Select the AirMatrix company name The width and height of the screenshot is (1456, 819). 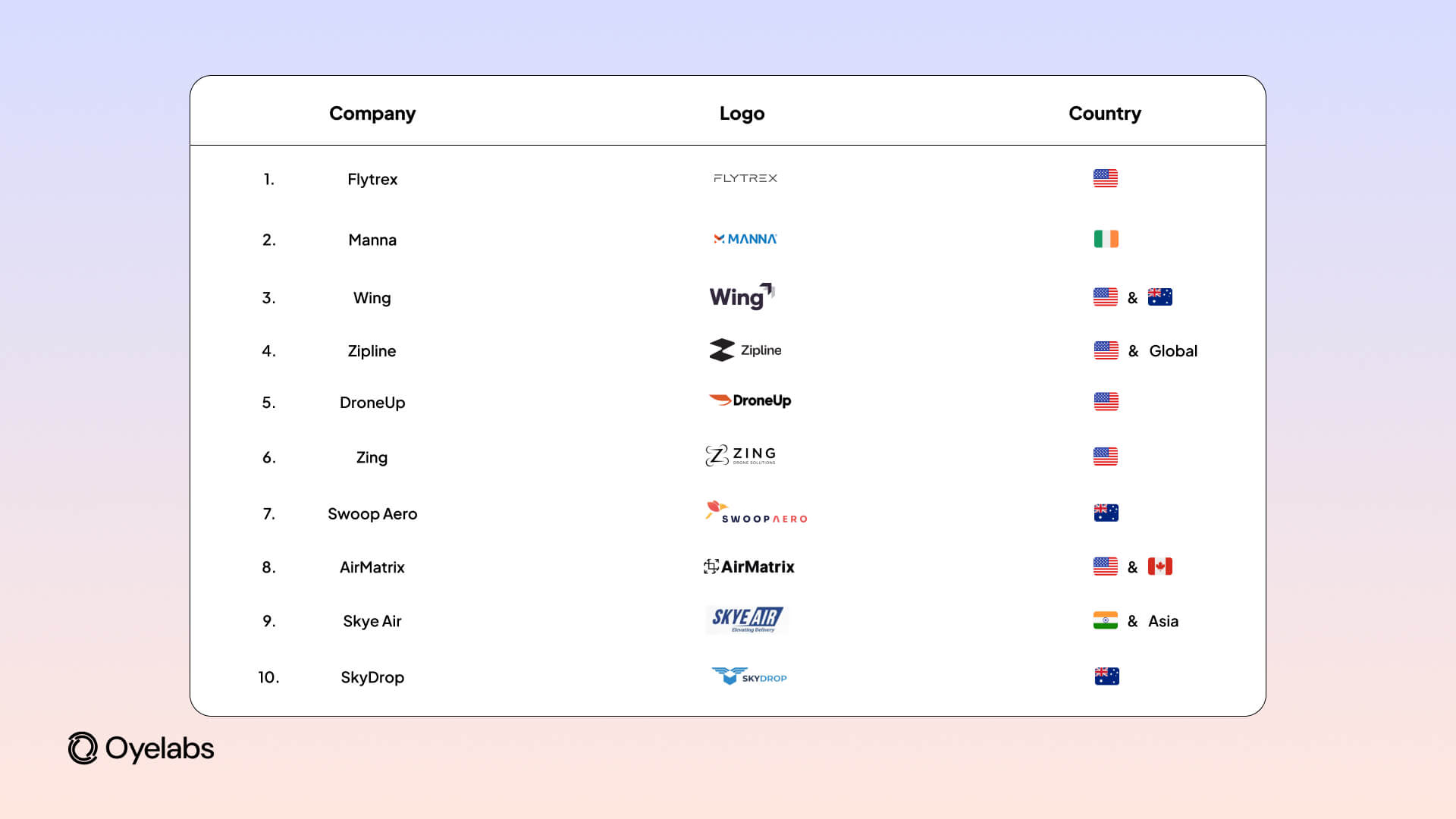tap(372, 567)
